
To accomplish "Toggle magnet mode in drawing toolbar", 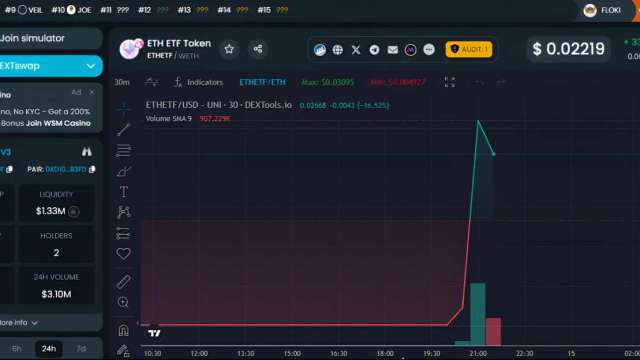I will (x=123, y=330).
